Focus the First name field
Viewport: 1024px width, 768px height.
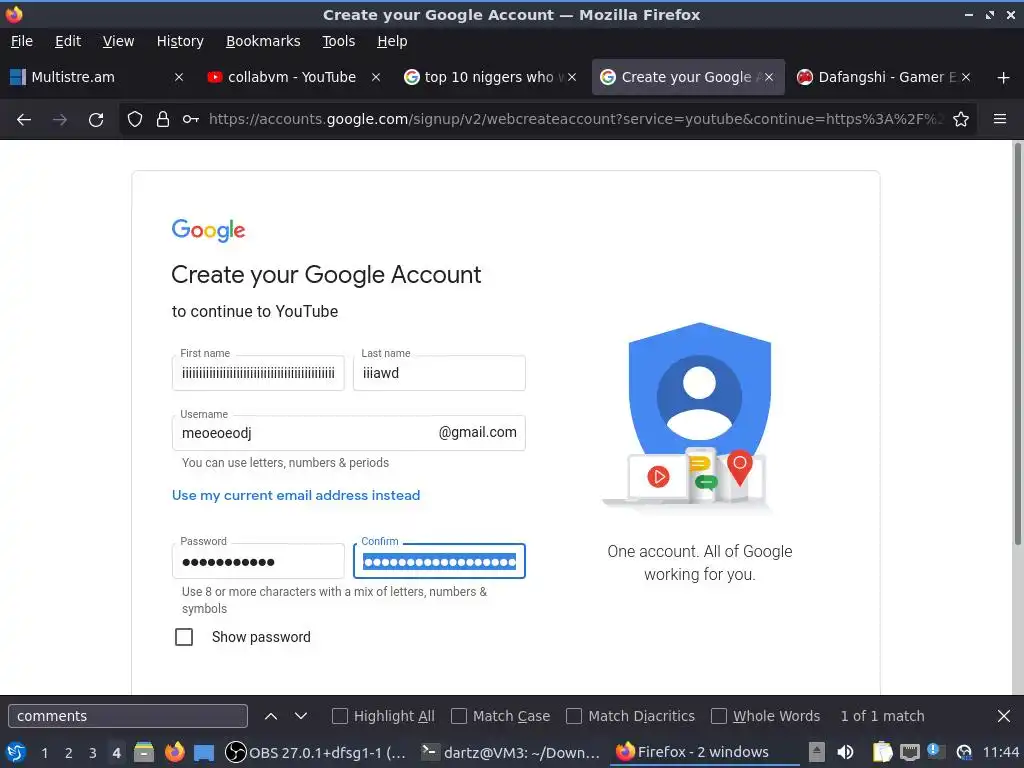click(x=258, y=373)
